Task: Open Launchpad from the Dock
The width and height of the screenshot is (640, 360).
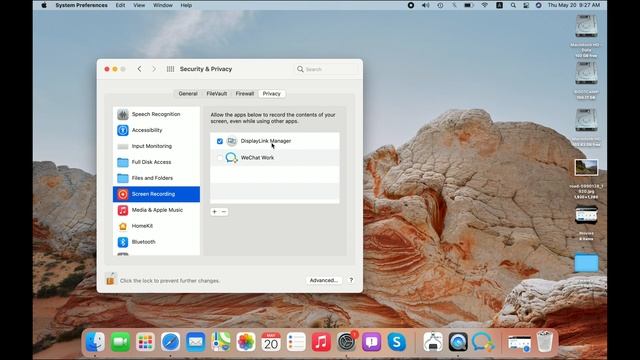Action: tap(145, 341)
